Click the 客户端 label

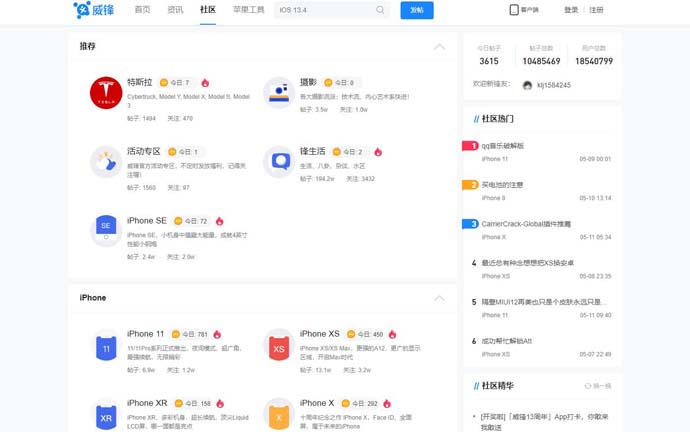coord(530,10)
